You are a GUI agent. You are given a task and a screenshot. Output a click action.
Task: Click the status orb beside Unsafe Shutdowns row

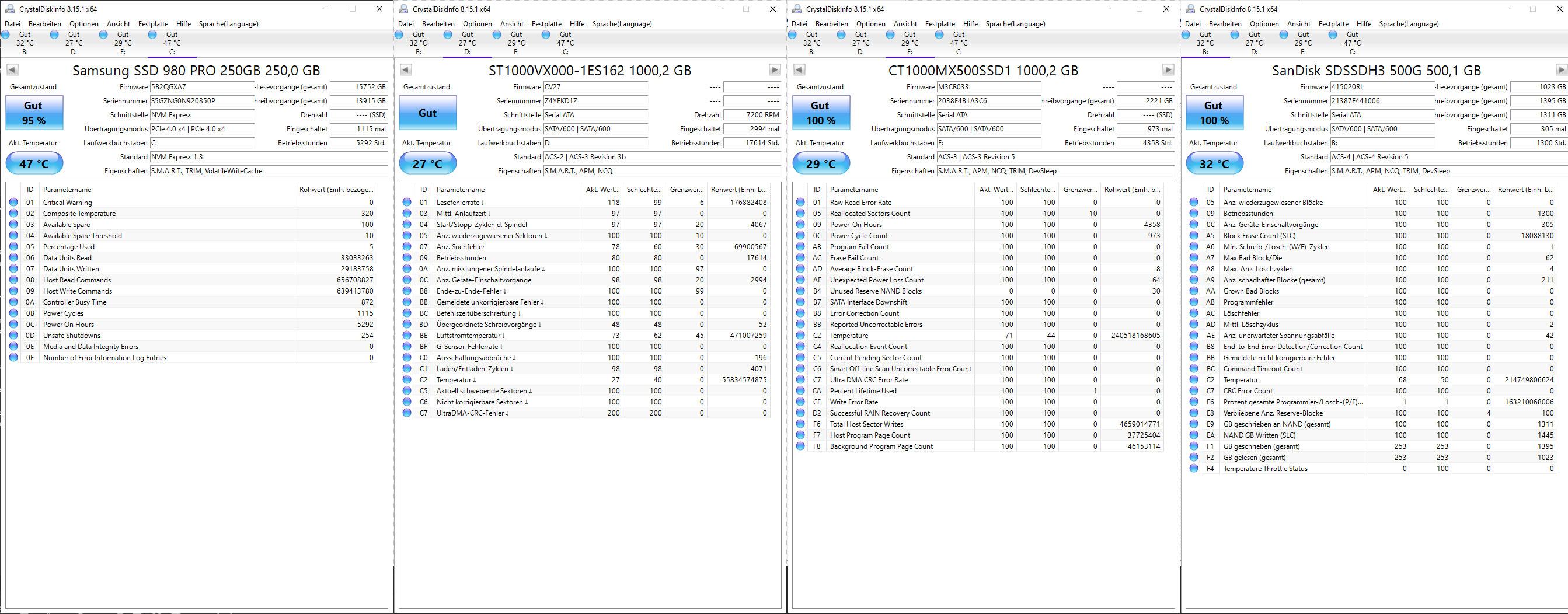pyautogui.click(x=14, y=336)
